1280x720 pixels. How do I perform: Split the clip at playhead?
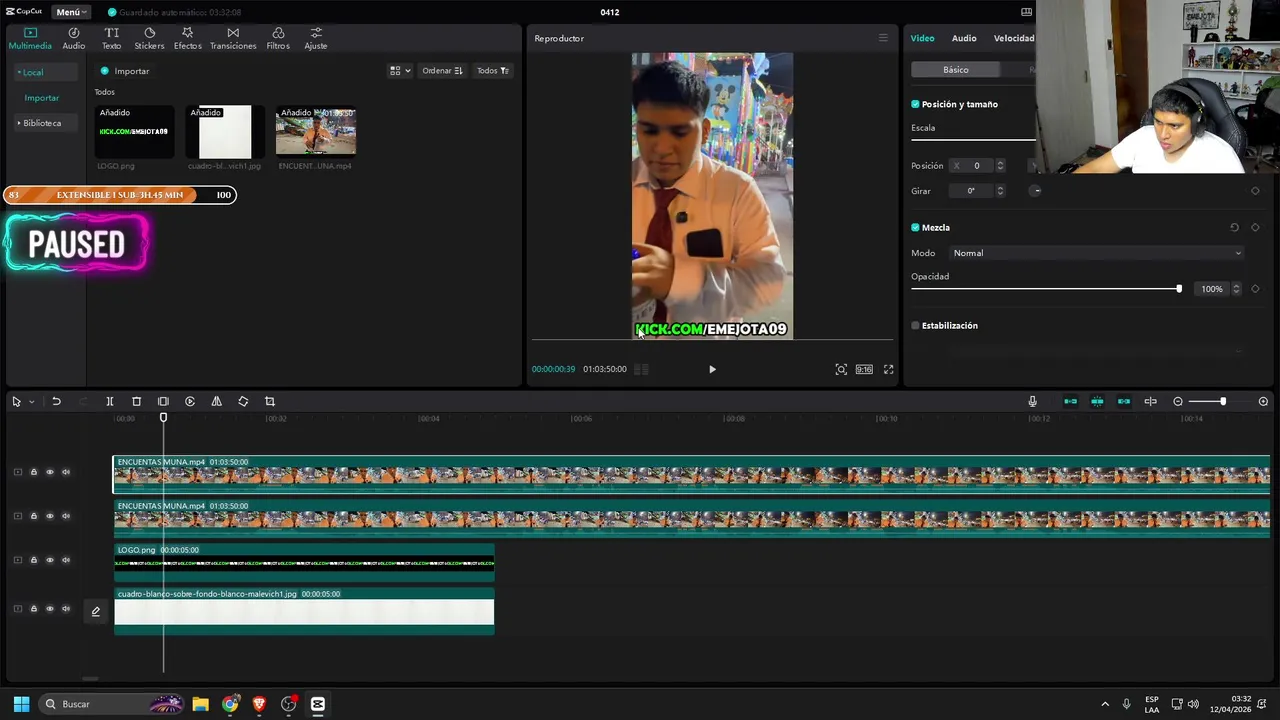coord(110,401)
